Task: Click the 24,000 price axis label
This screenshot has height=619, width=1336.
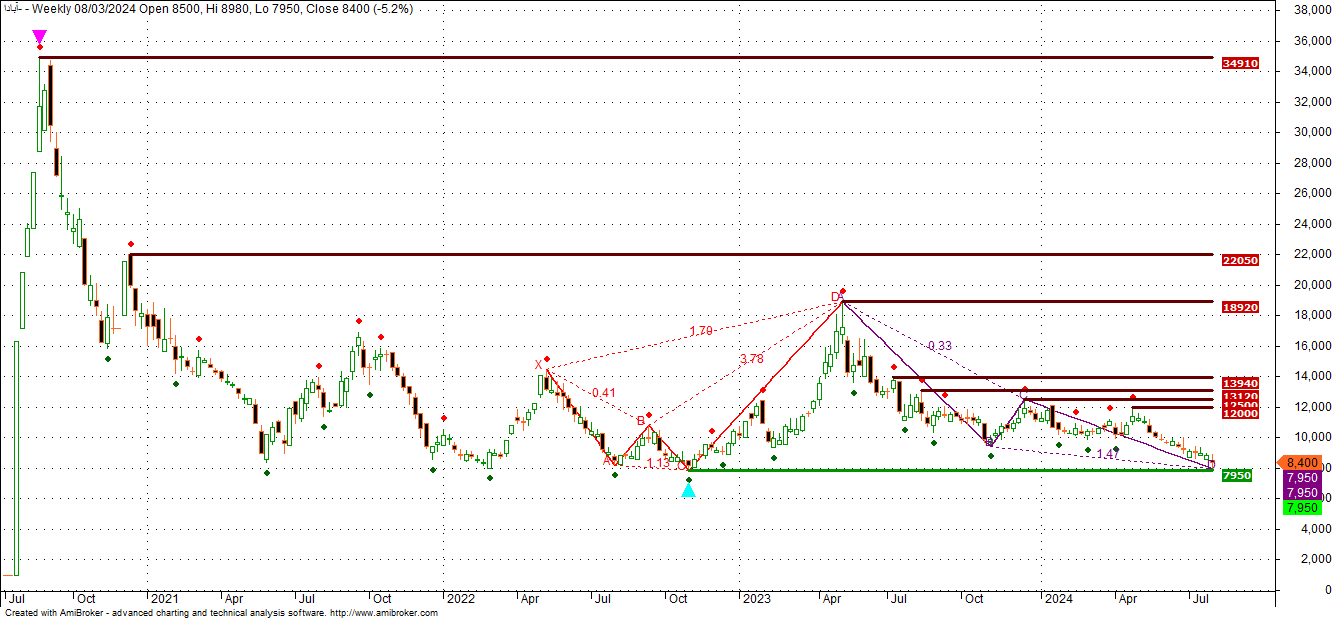Action: pos(1313,224)
